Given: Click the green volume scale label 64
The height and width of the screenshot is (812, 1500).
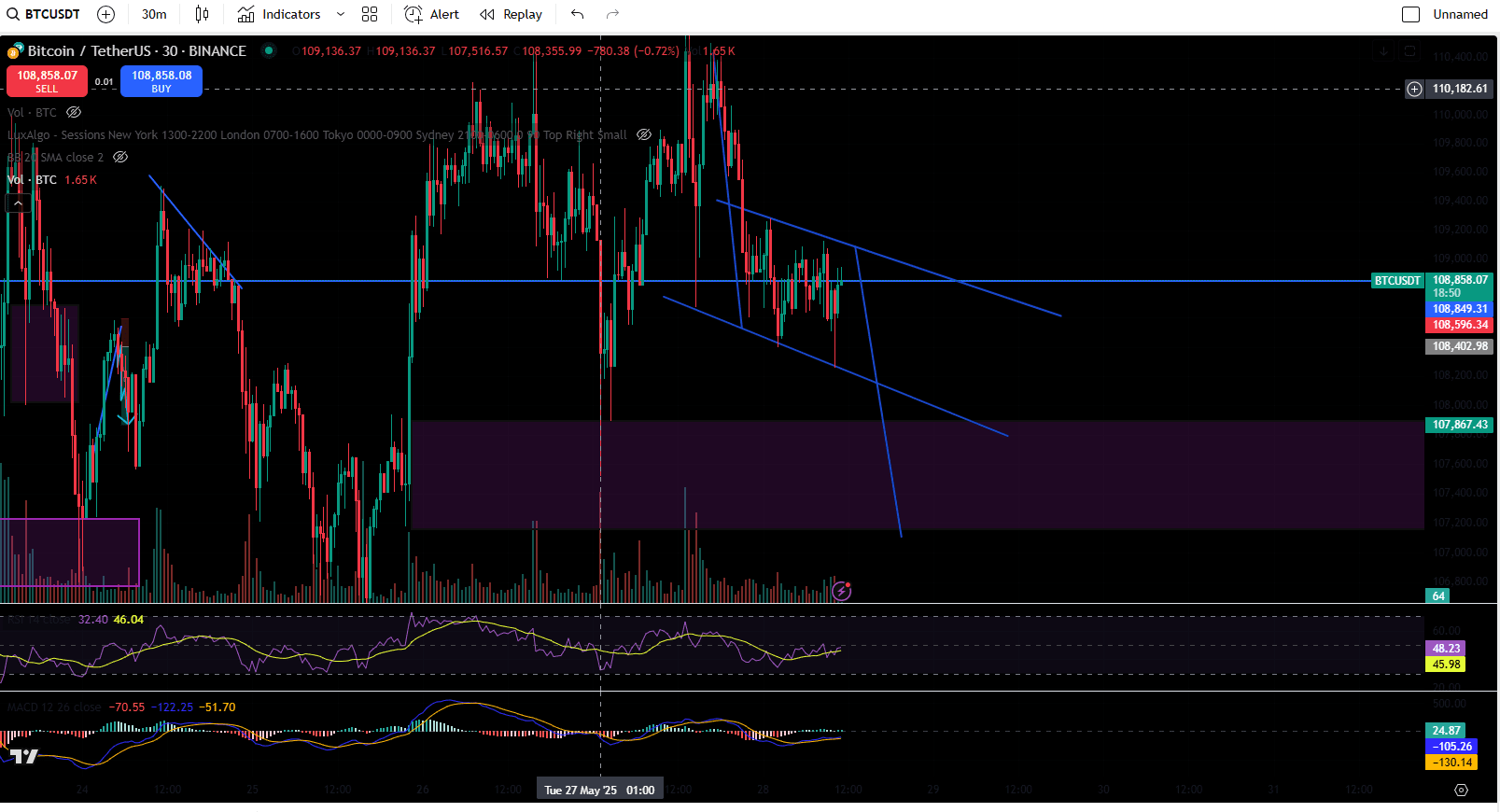Looking at the screenshot, I should point(1438,595).
